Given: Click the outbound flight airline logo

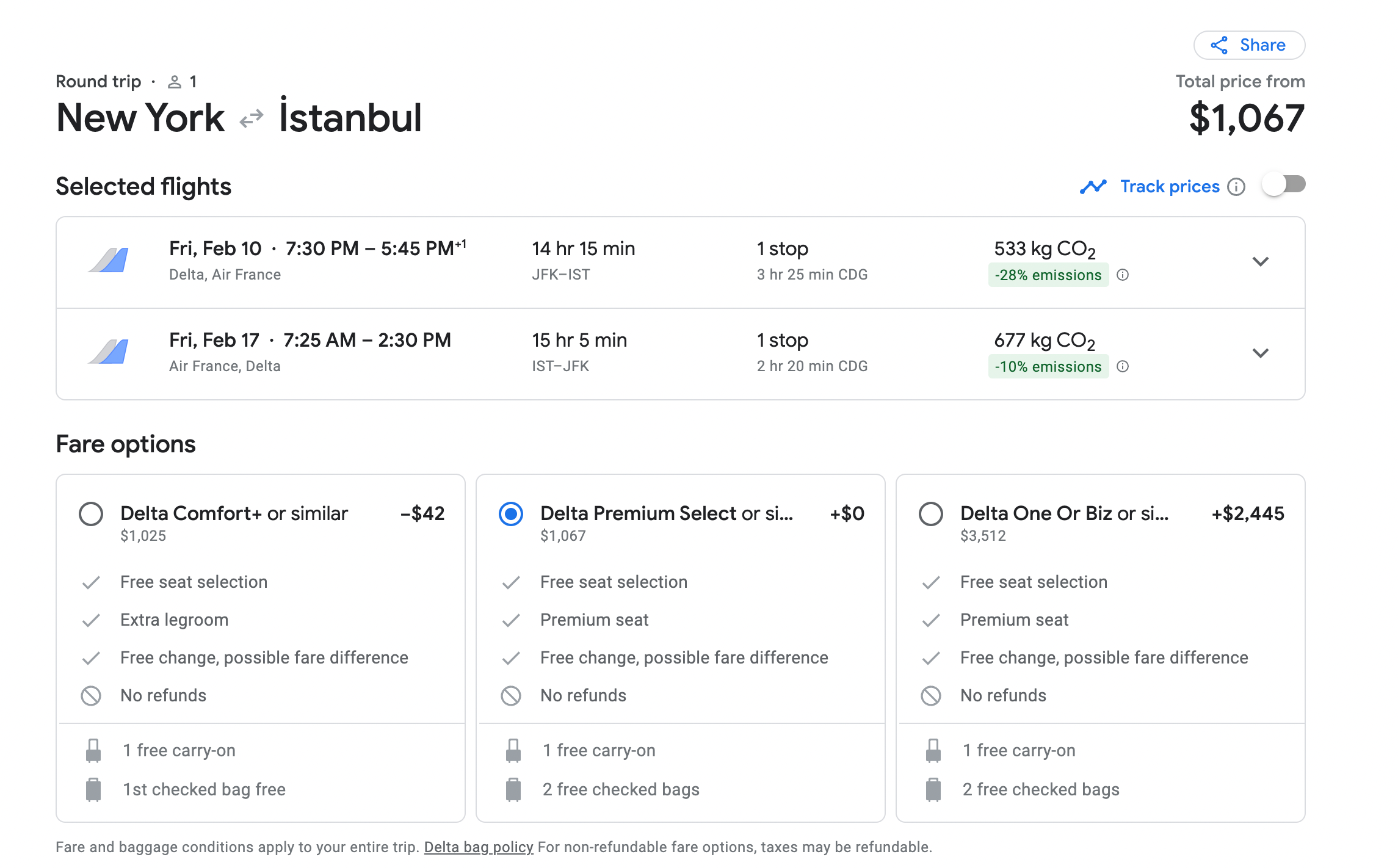Looking at the screenshot, I should [109, 261].
